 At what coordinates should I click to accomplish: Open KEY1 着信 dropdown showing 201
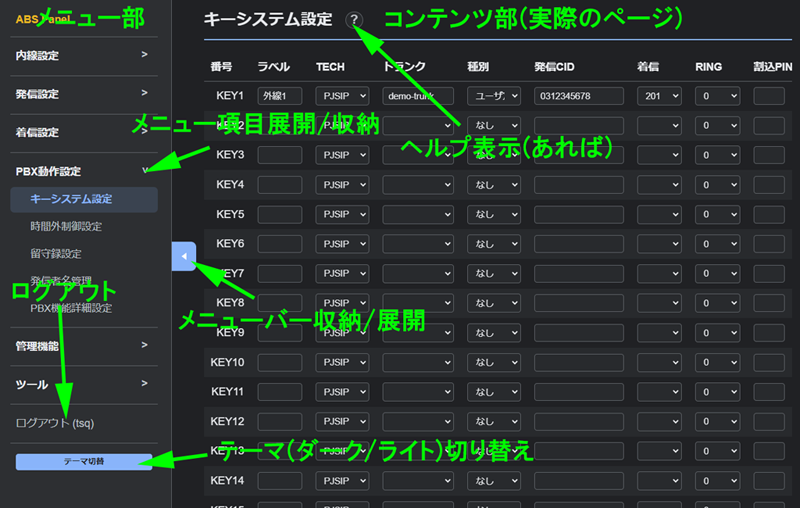pyautogui.click(x=658, y=96)
